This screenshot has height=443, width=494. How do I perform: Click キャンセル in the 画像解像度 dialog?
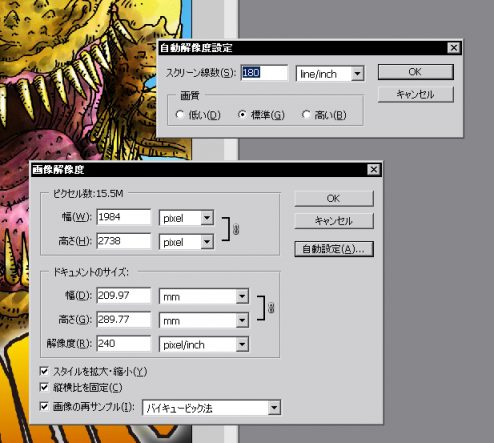(334, 221)
